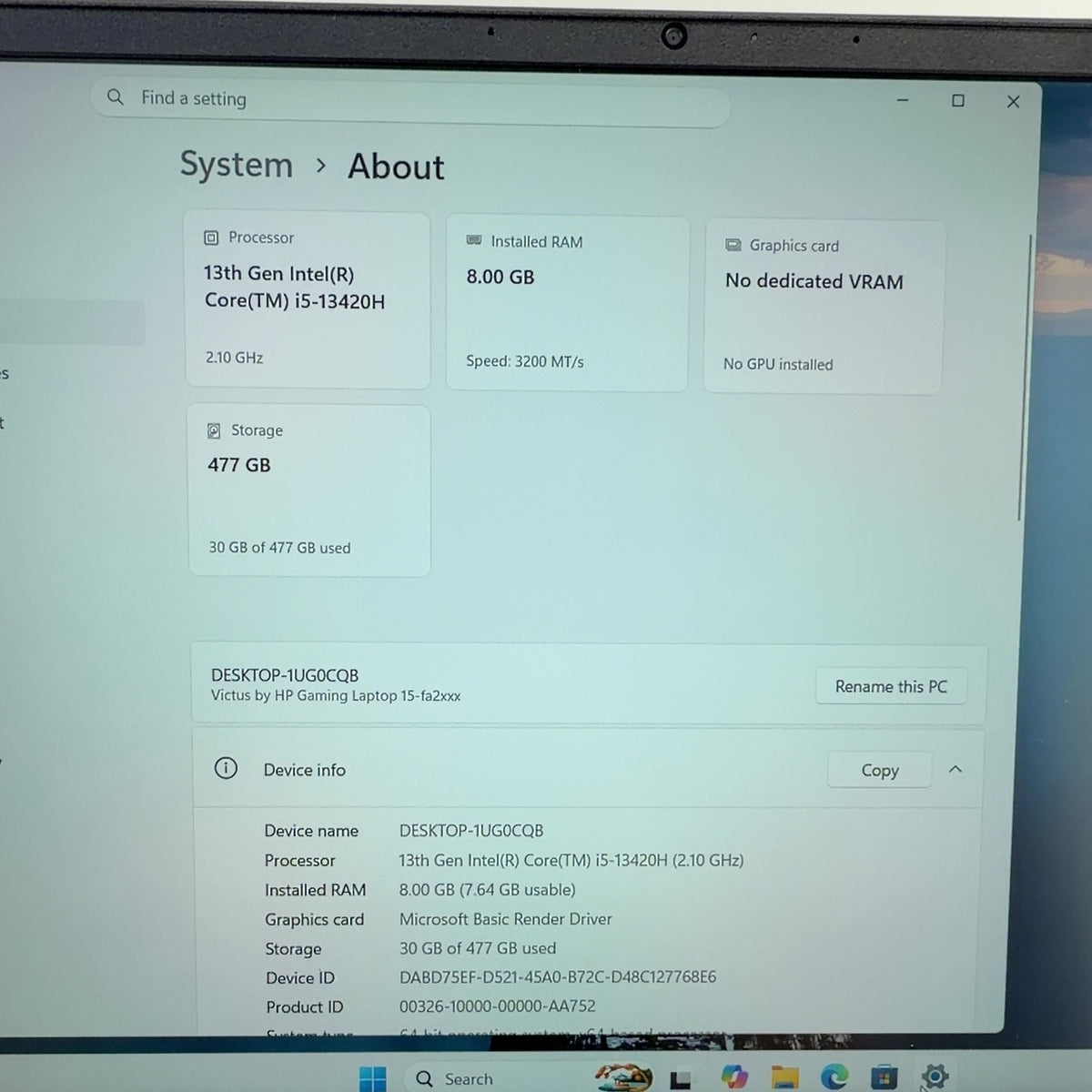The width and height of the screenshot is (1092, 1092).
Task: Rename this PC
Action: coord(891,686)
